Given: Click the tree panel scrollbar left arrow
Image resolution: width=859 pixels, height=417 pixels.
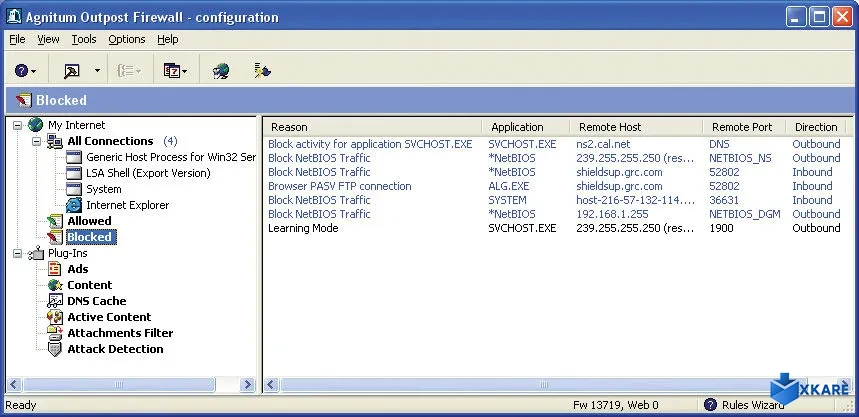Looking at the screenshot, I should [14, 385].
